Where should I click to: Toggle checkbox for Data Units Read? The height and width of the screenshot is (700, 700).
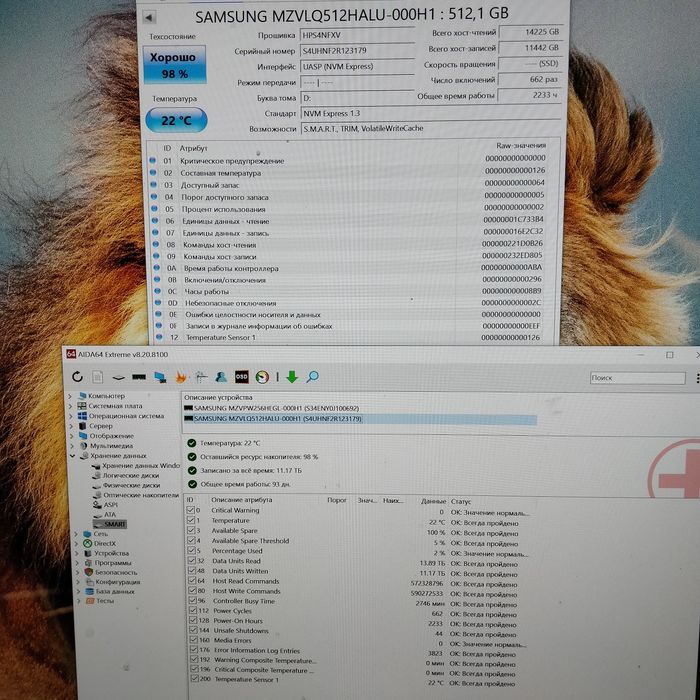pyautogui.click(x=192, y=561)
